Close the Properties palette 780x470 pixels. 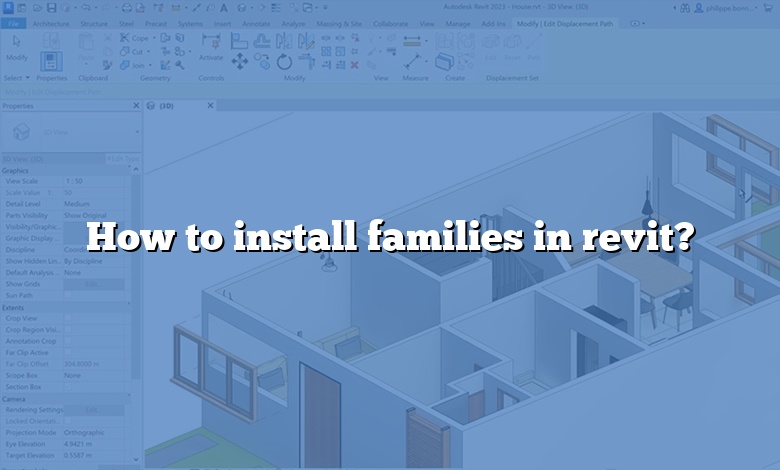(x=136, y=105)
